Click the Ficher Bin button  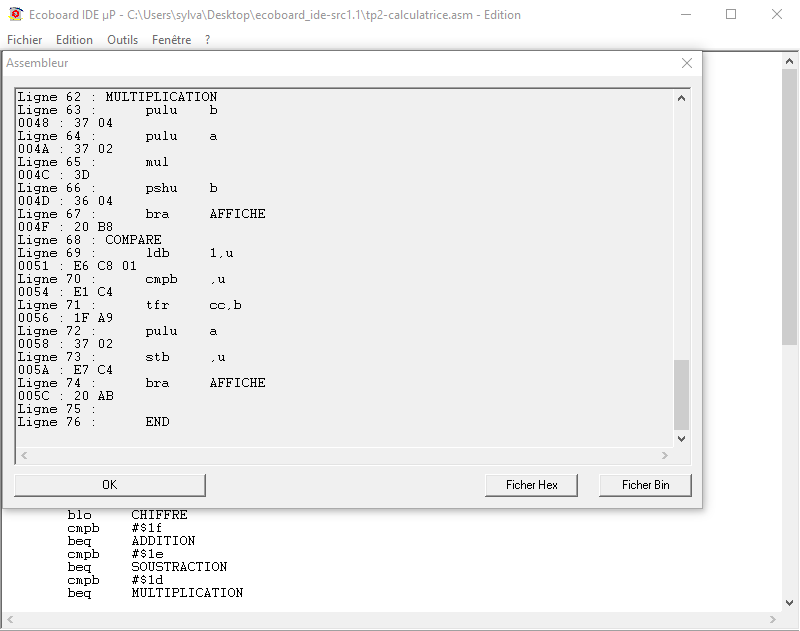645,485
